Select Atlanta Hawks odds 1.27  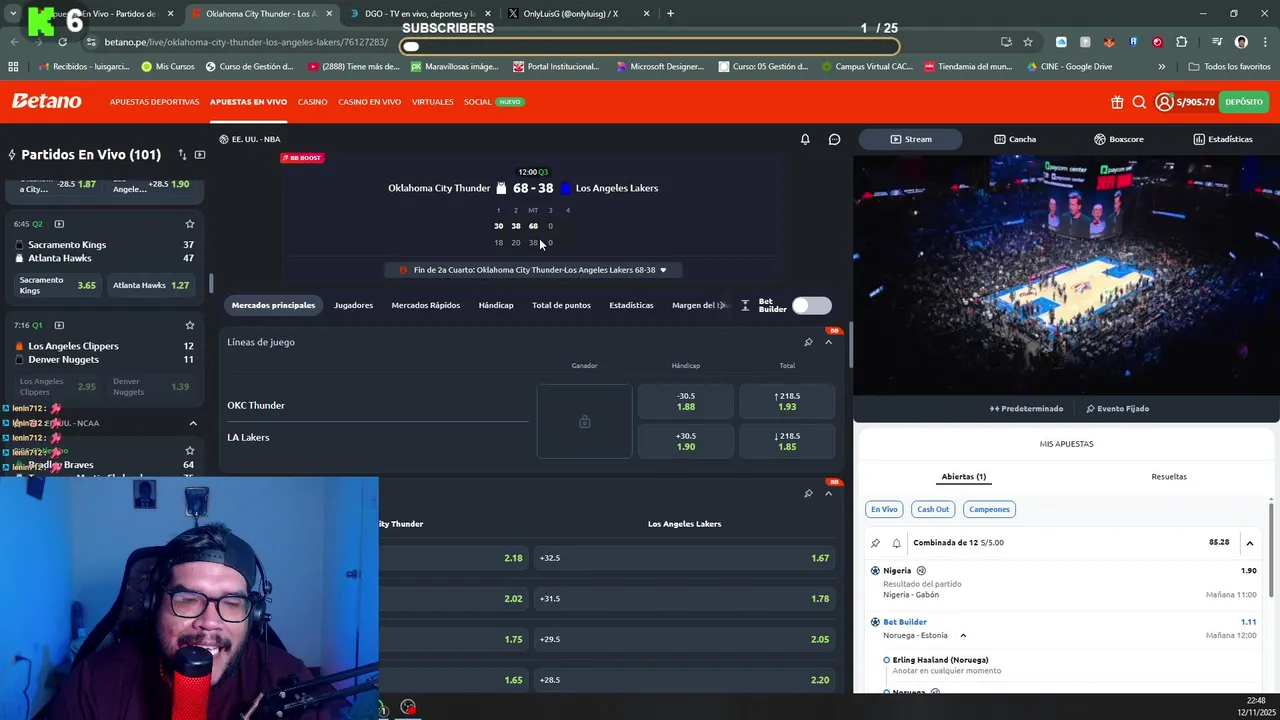(x=151, y=285)
